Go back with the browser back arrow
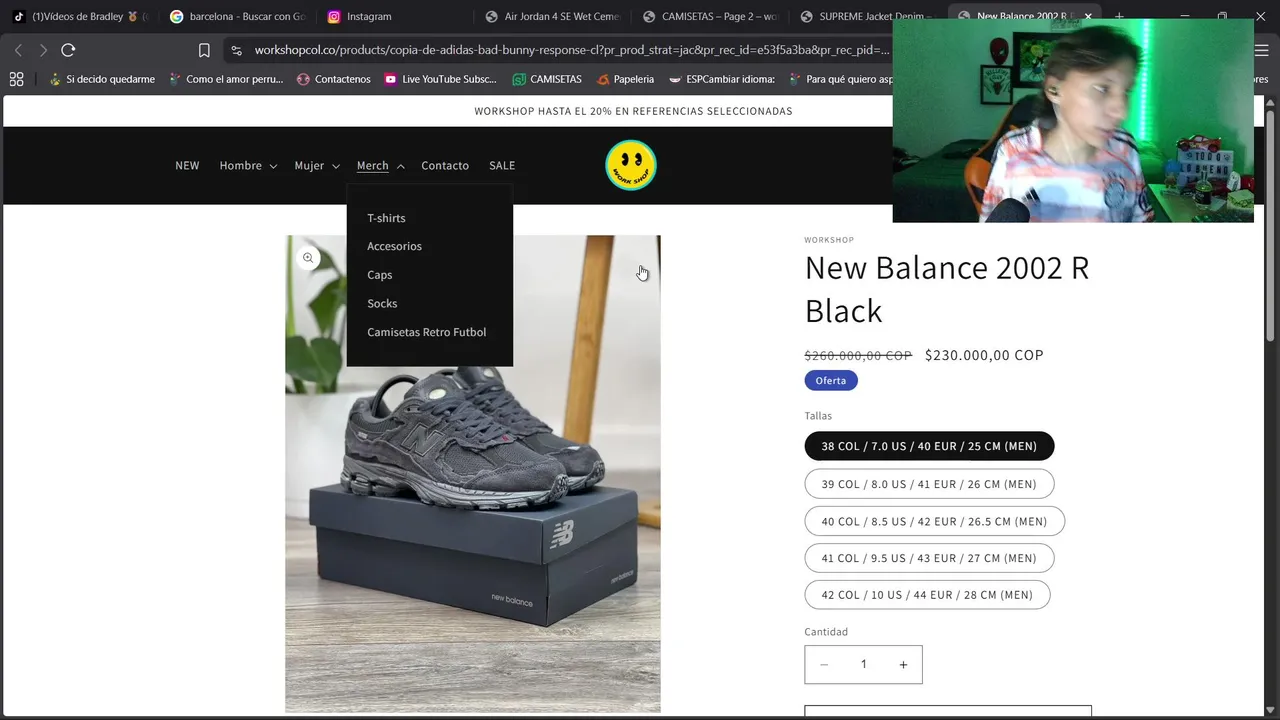This screenshot has width=1280, height=720. [x=18, y=50]
